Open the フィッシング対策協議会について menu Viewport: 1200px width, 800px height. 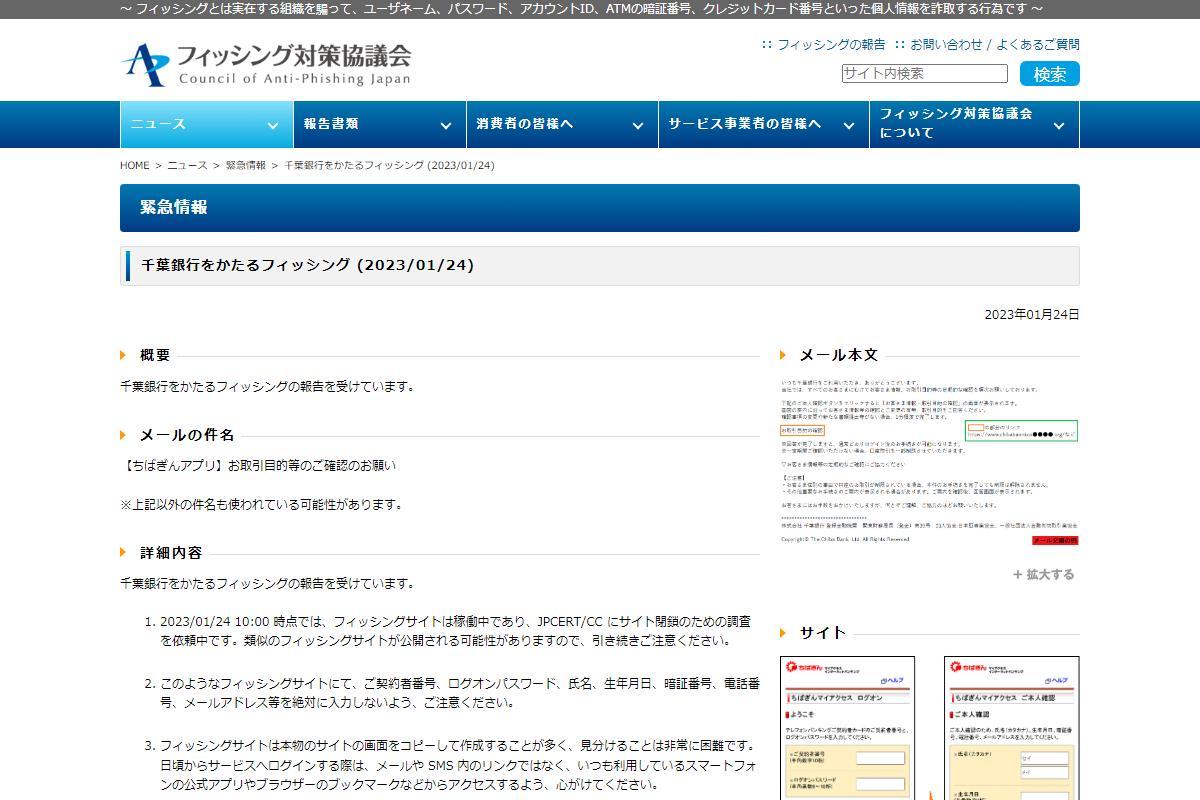[974, 124]
